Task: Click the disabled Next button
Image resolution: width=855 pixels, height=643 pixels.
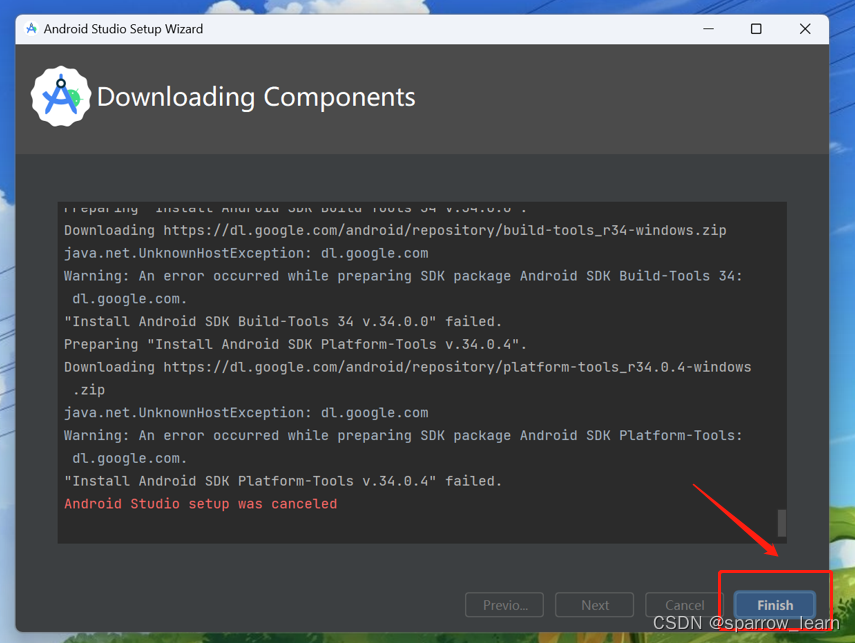Action: [594, 605]
